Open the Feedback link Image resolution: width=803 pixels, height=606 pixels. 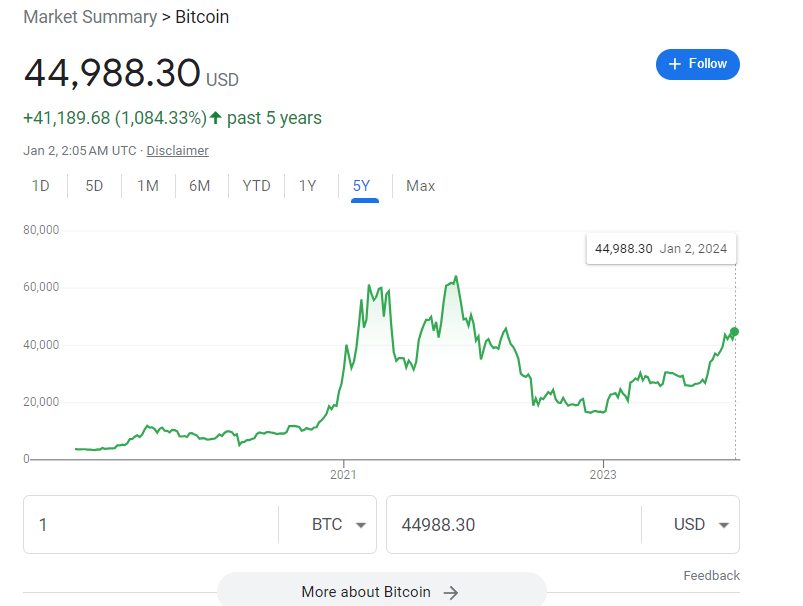711,576
